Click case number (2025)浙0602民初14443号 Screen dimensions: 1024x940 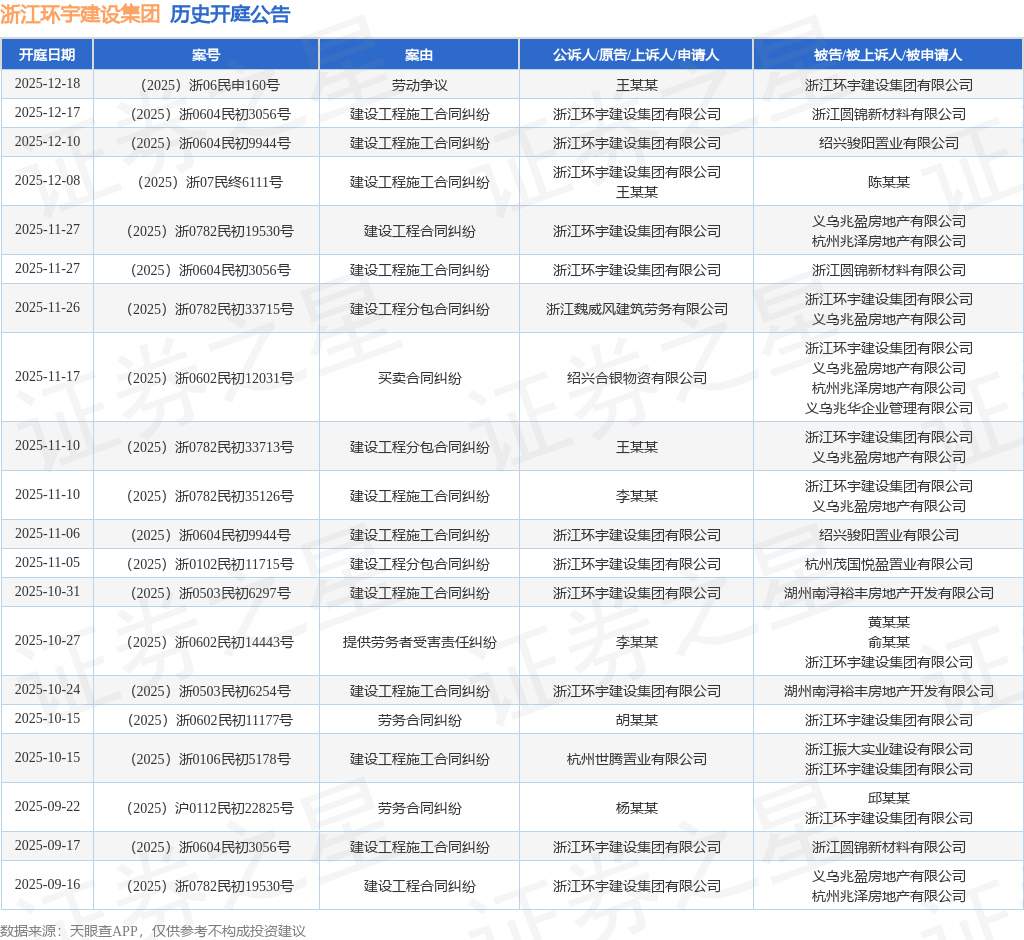coord(206,642)
